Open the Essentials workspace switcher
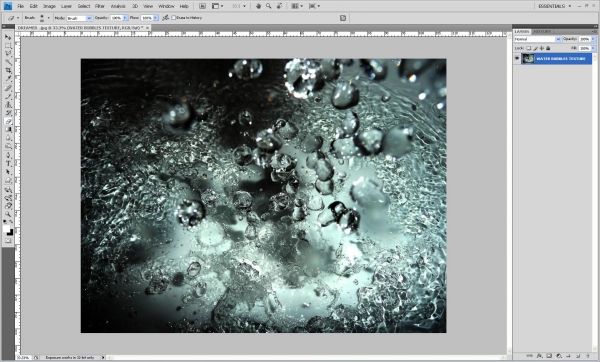 click(555, 6)
